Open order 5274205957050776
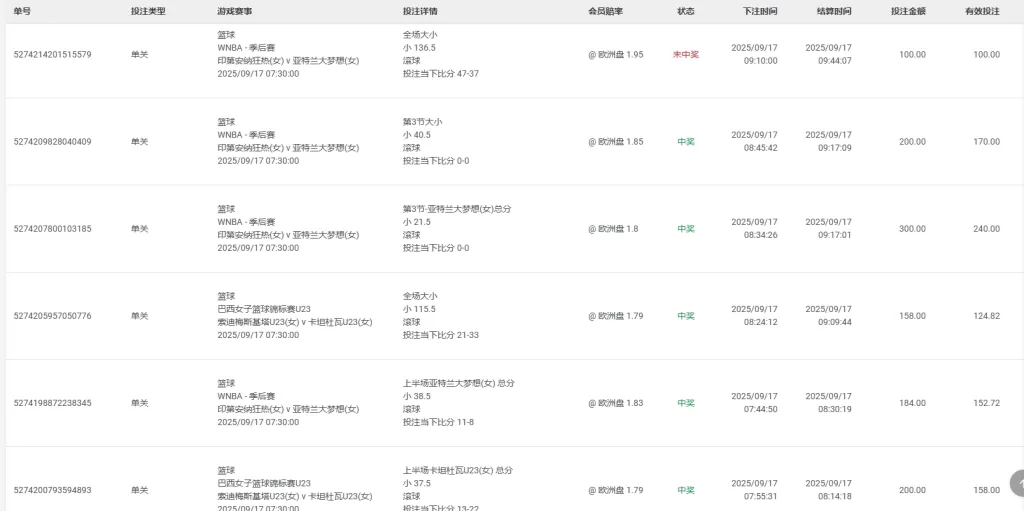The width and height of the screenshot is (1024, 511). pos(52,316)
